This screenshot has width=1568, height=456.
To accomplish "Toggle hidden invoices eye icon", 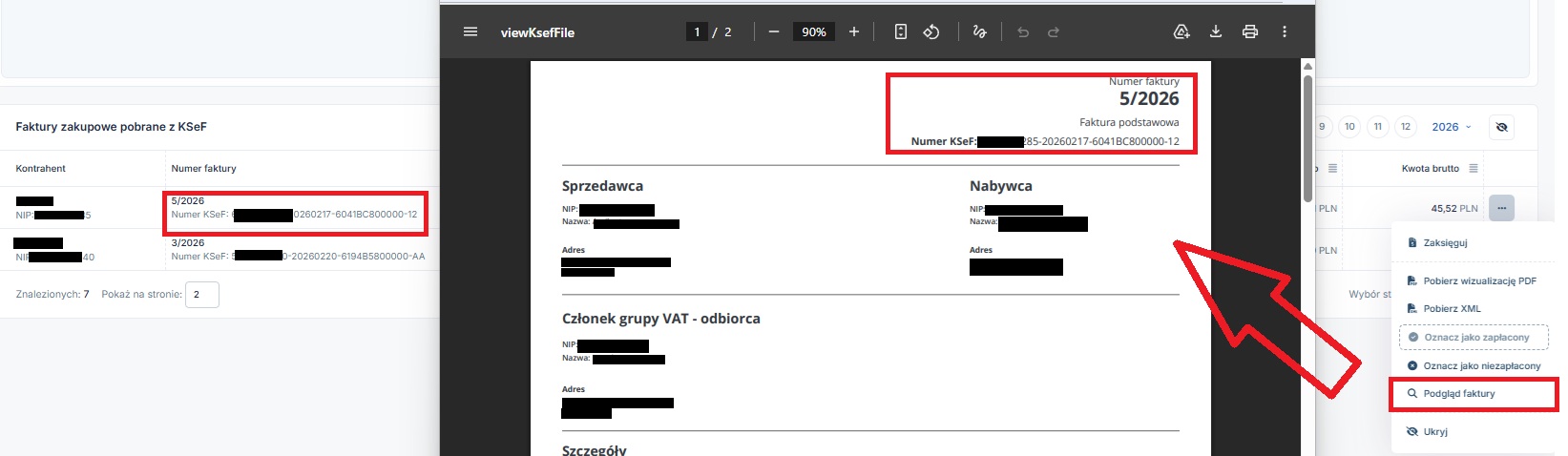I will pos(1501,127).
